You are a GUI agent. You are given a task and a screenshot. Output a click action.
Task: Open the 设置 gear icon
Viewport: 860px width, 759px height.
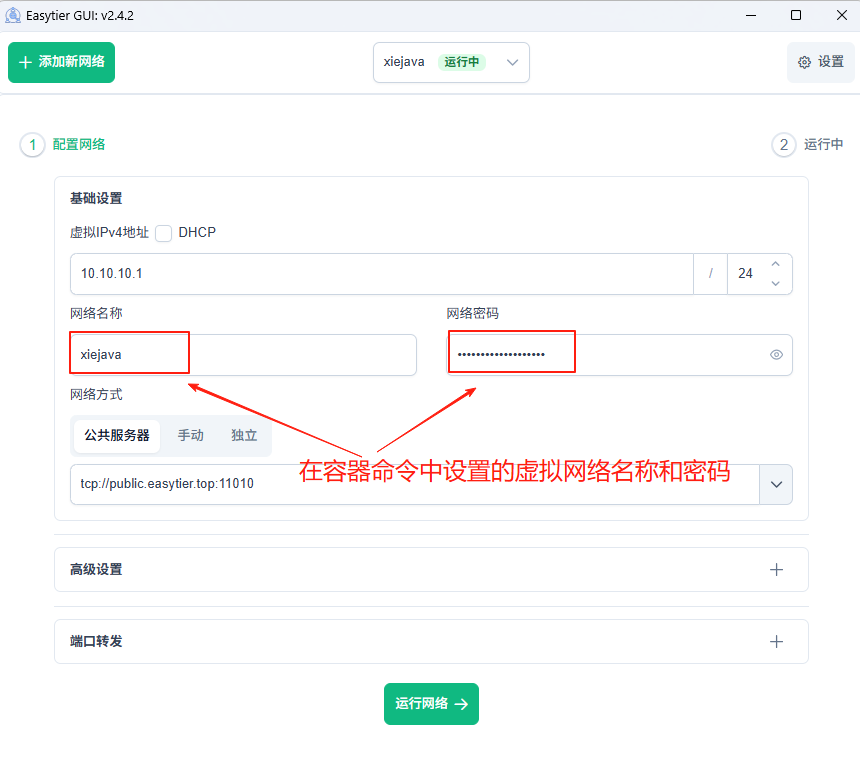pyautogui.click(x=804, y=61)
